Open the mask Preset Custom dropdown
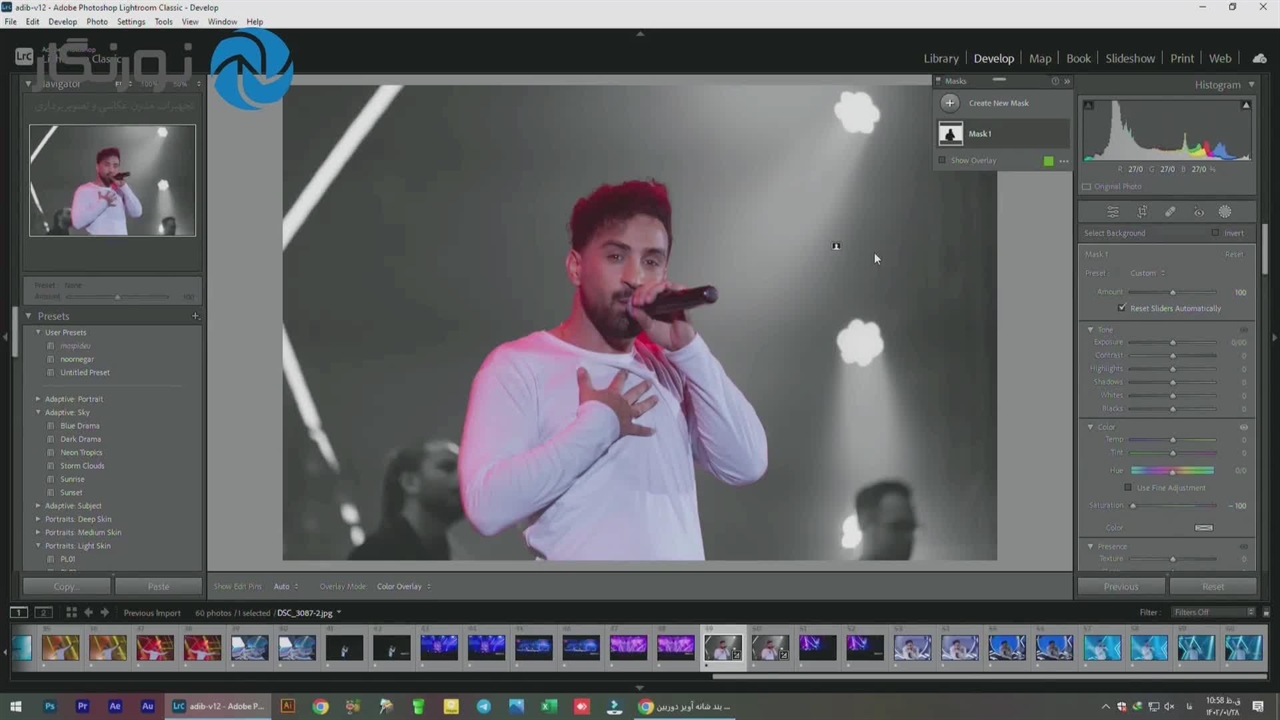1280x720 pixels. pyautogui.click(x=1148, y=273)
